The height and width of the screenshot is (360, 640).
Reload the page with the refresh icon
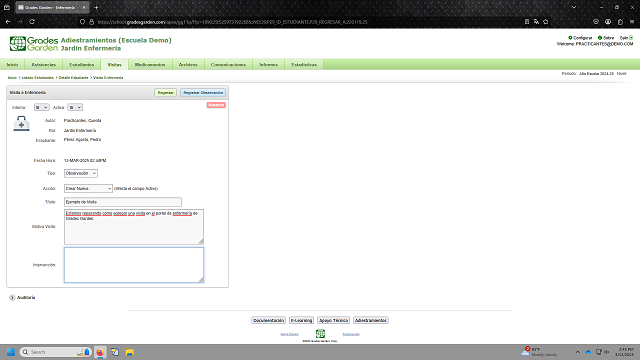click(x=32, y=22)
